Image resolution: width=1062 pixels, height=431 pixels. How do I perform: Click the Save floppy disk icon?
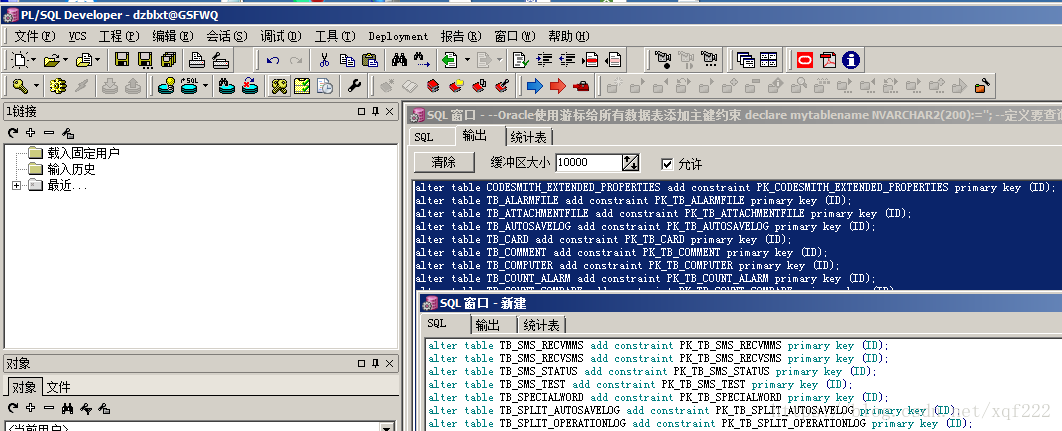tap(122, 60)
